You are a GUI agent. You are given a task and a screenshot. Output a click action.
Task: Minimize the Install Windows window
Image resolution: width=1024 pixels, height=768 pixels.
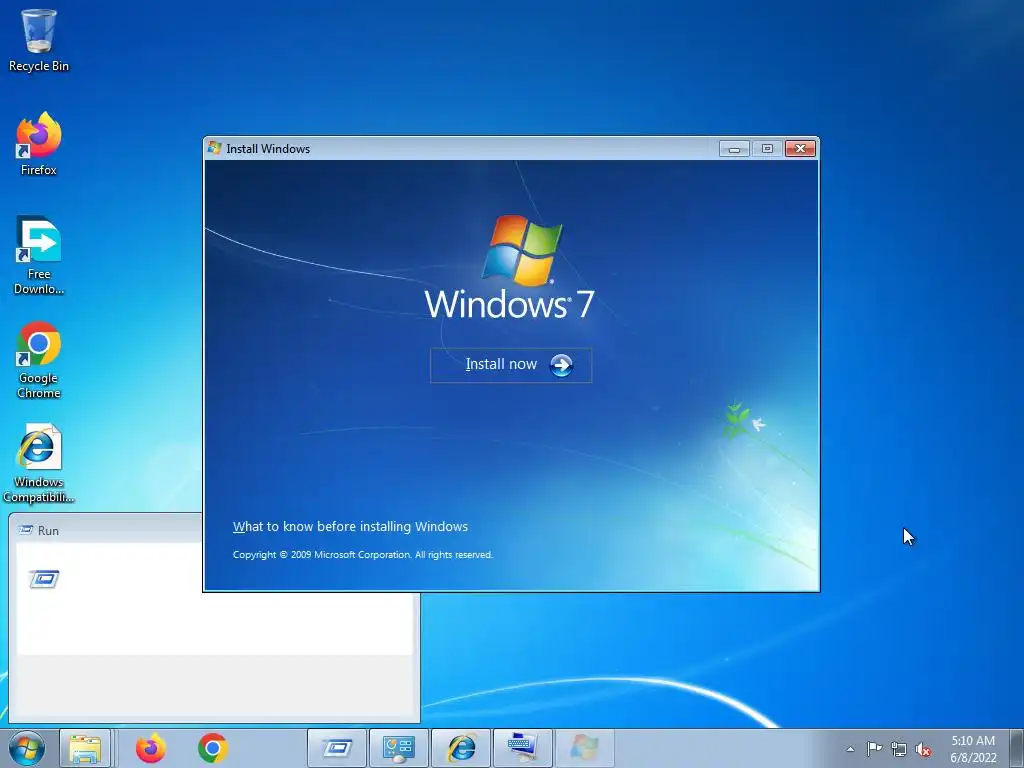pos(734,149)
